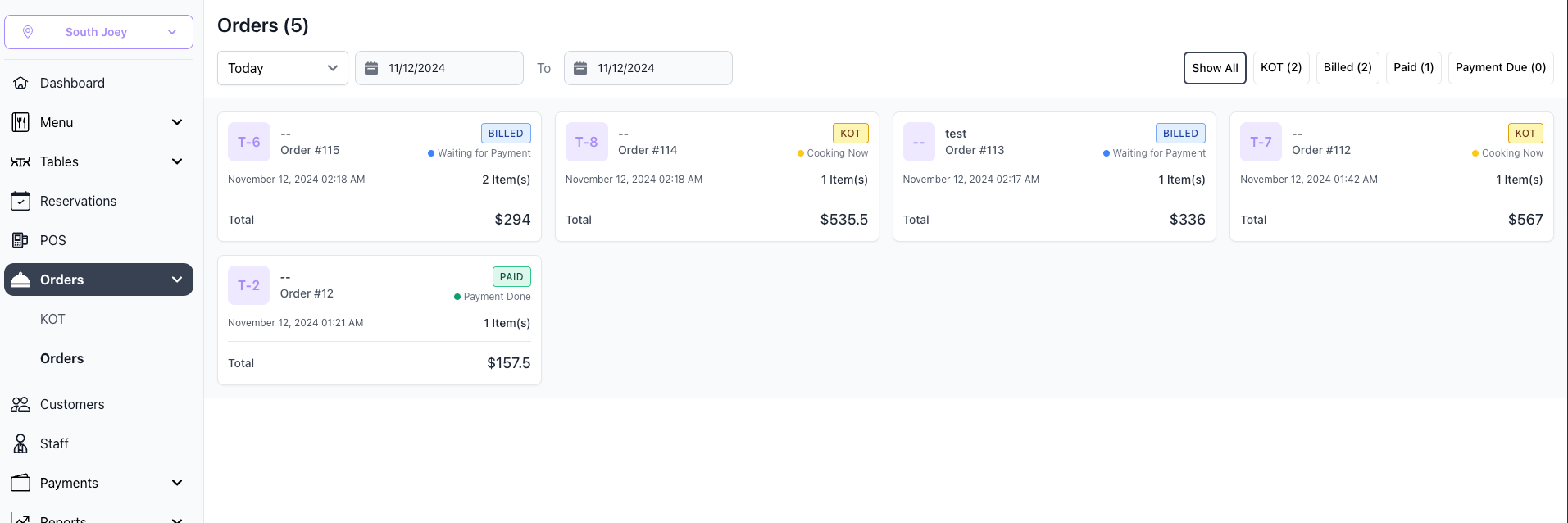
Task: Open Reservations in the sidebar
Action: coord(98,201)
